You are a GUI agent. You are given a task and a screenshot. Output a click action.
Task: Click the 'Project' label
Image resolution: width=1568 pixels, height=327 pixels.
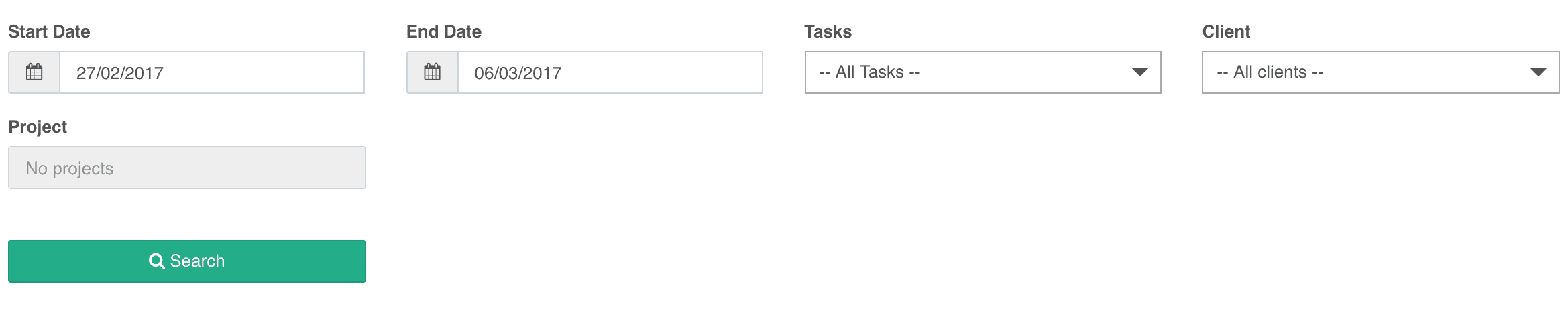(38, 127)
